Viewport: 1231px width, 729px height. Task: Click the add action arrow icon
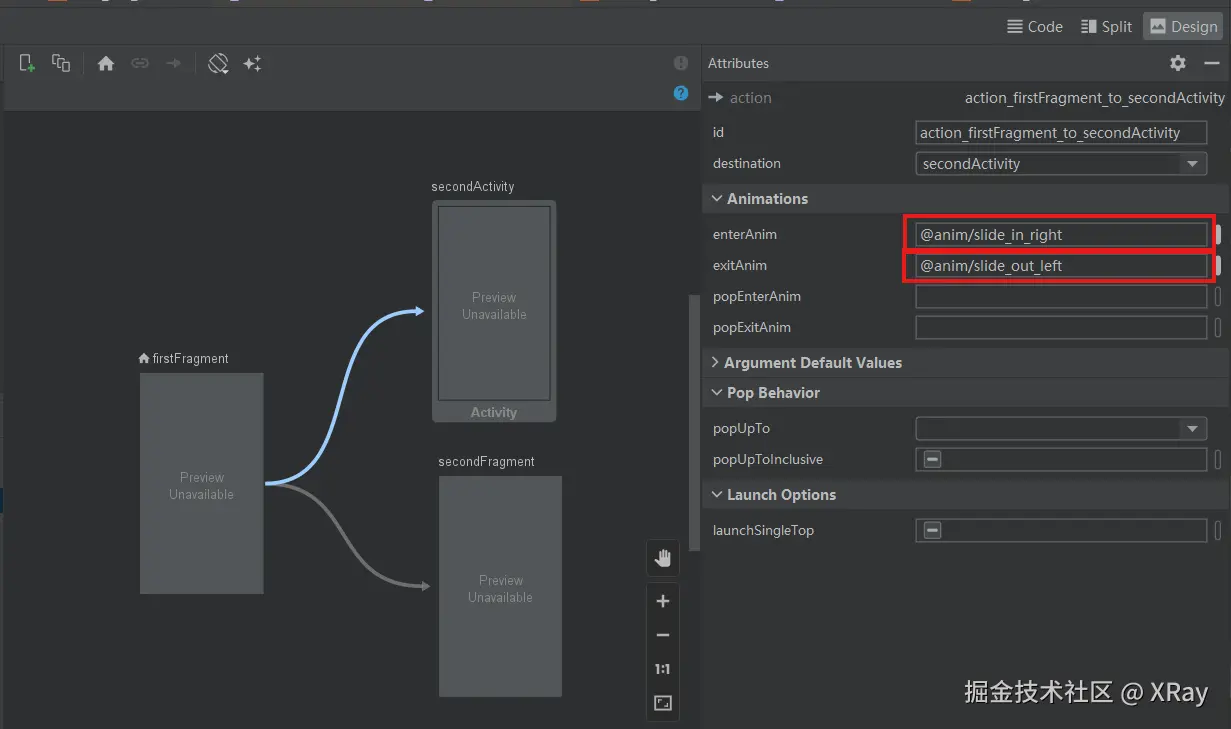[174, 63]
